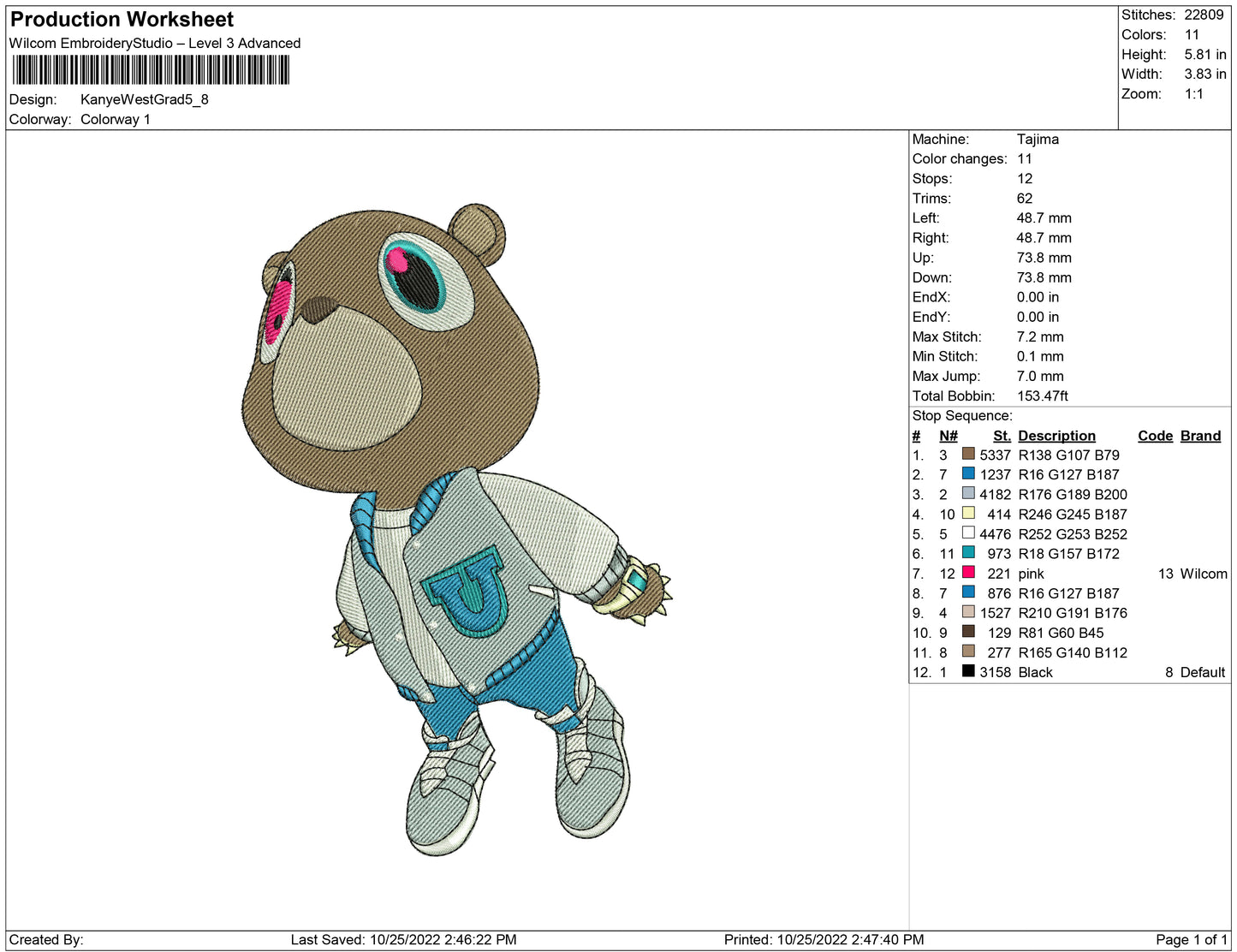The image size is (1237, 952).
Task: Click the Black swatch in stop 12 row
Action: tap(968, 670)
